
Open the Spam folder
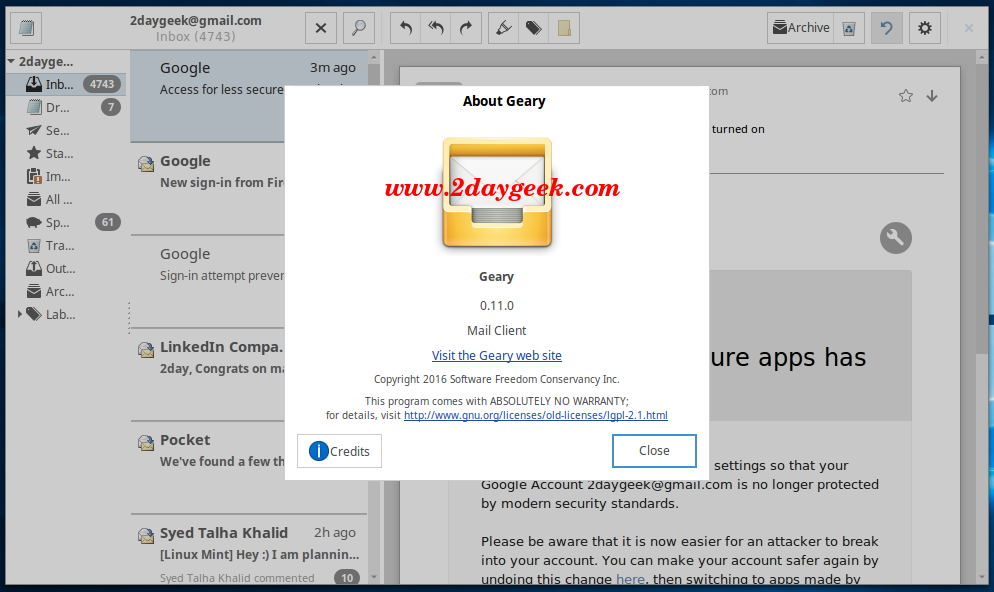[66, 222]
